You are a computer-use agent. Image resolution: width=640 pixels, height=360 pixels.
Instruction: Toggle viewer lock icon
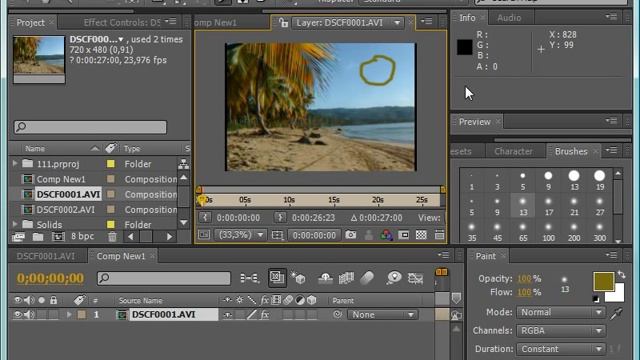(x=283, y=23)
